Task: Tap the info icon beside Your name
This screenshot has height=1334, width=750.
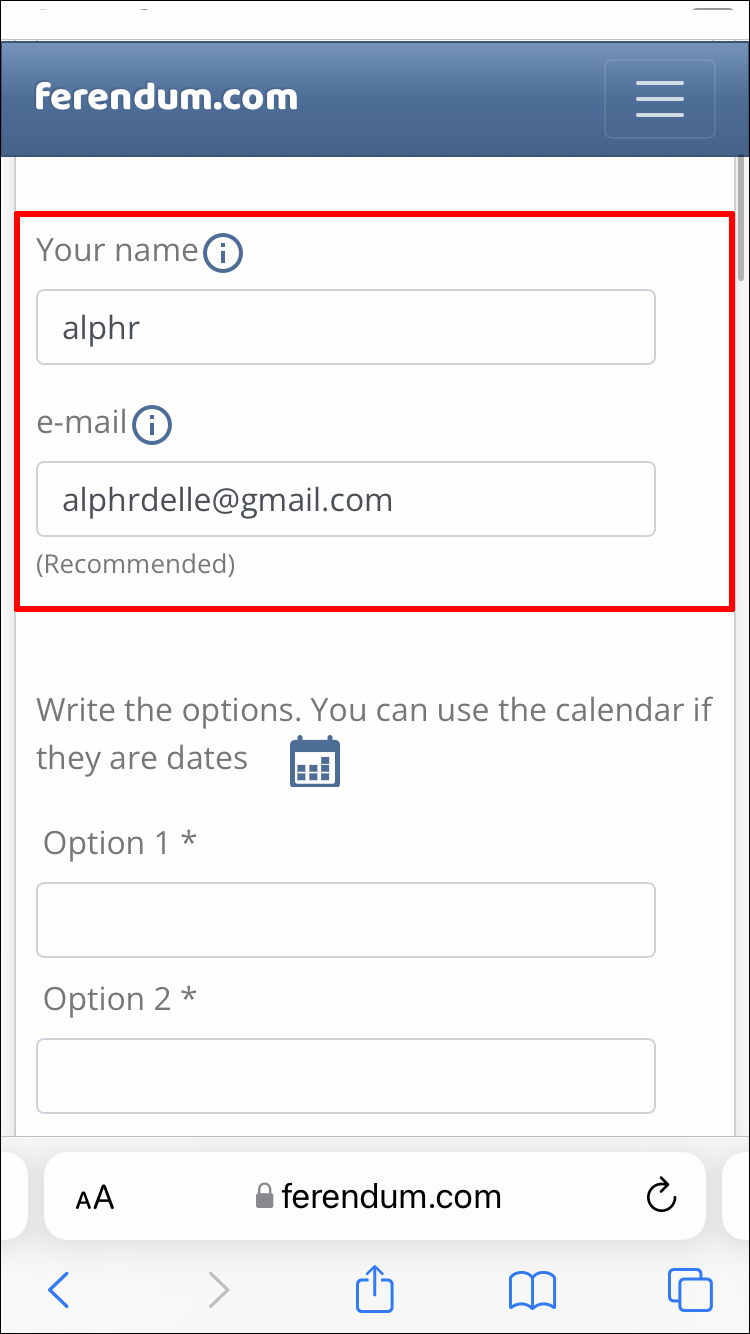Action: [x=223, y=254]
